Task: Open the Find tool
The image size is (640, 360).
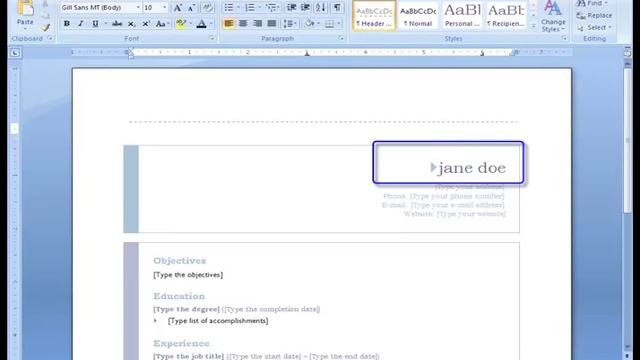Action: pos(592,3)
